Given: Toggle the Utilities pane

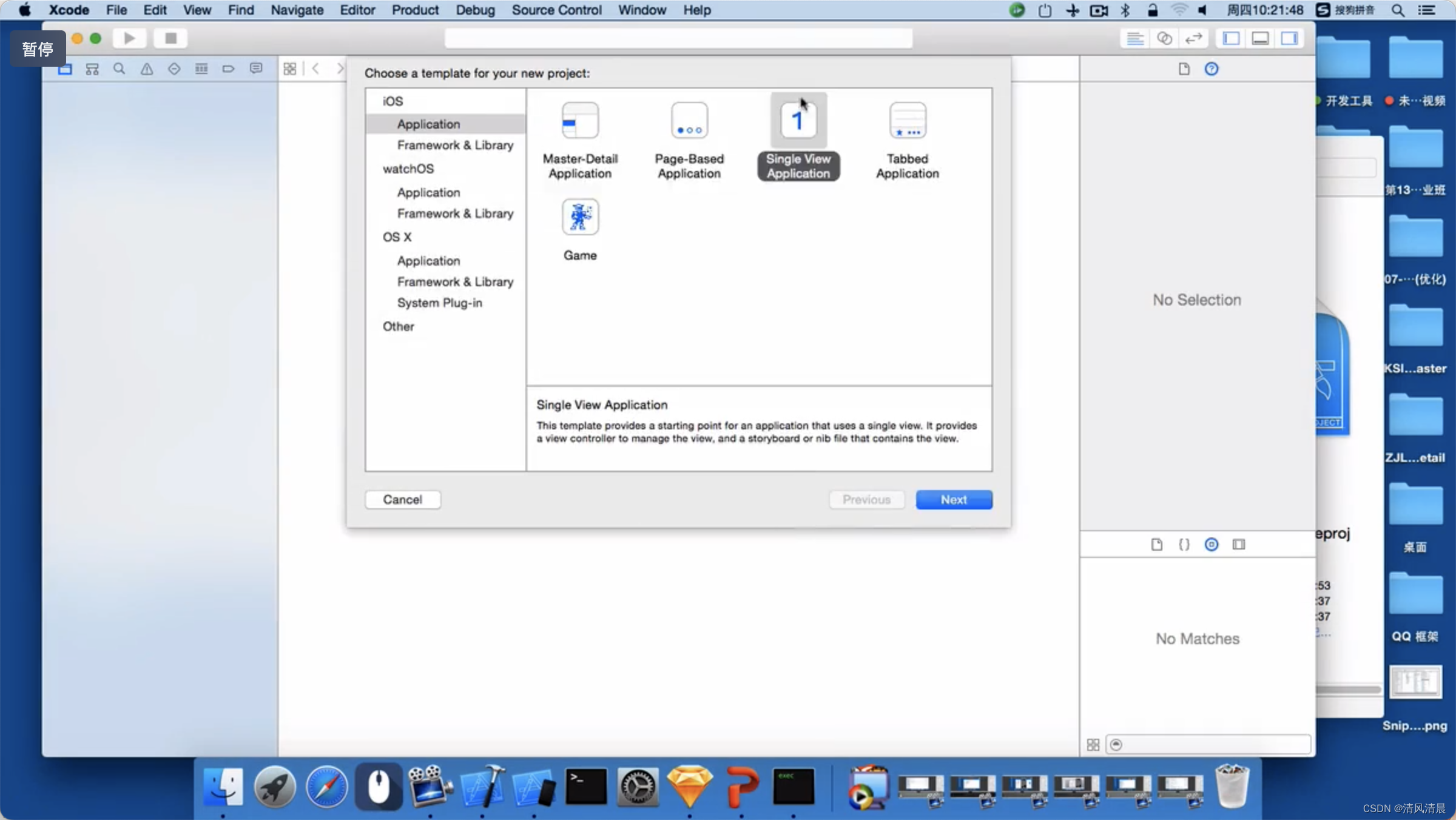Looking at the screenshot, I should click(x=1289, y=38).
